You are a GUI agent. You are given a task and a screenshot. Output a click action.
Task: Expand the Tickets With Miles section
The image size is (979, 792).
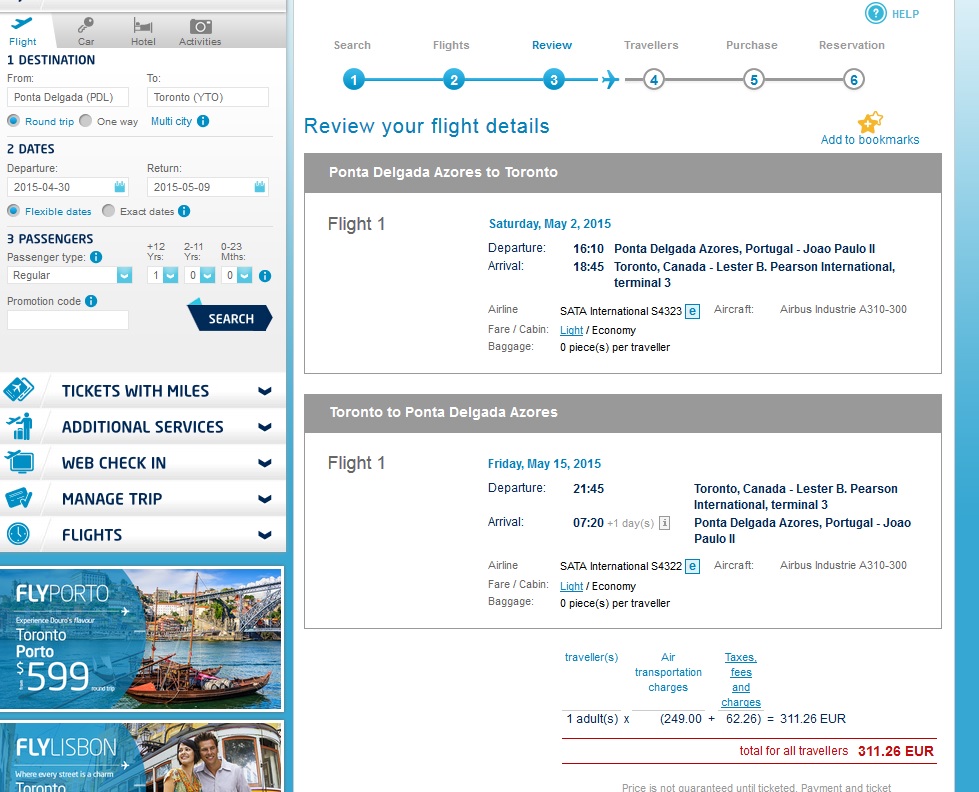(x=143, y=391)
